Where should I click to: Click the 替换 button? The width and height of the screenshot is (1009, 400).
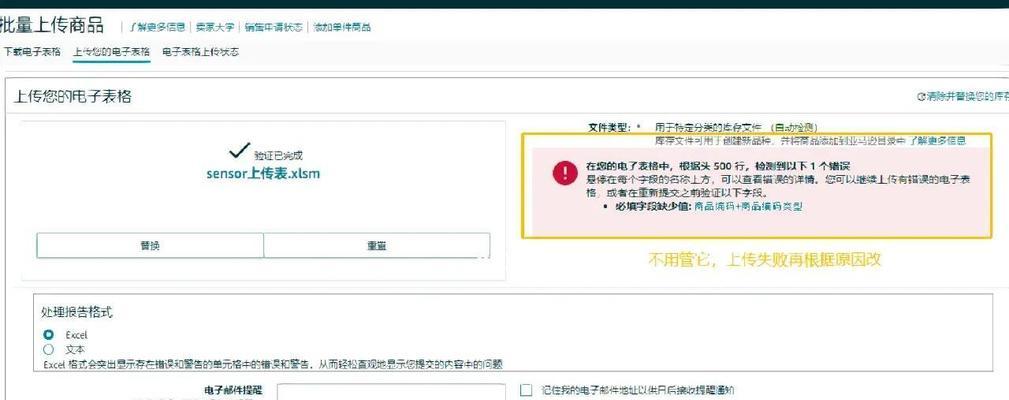pyautogui.click(x=150, y=246)
